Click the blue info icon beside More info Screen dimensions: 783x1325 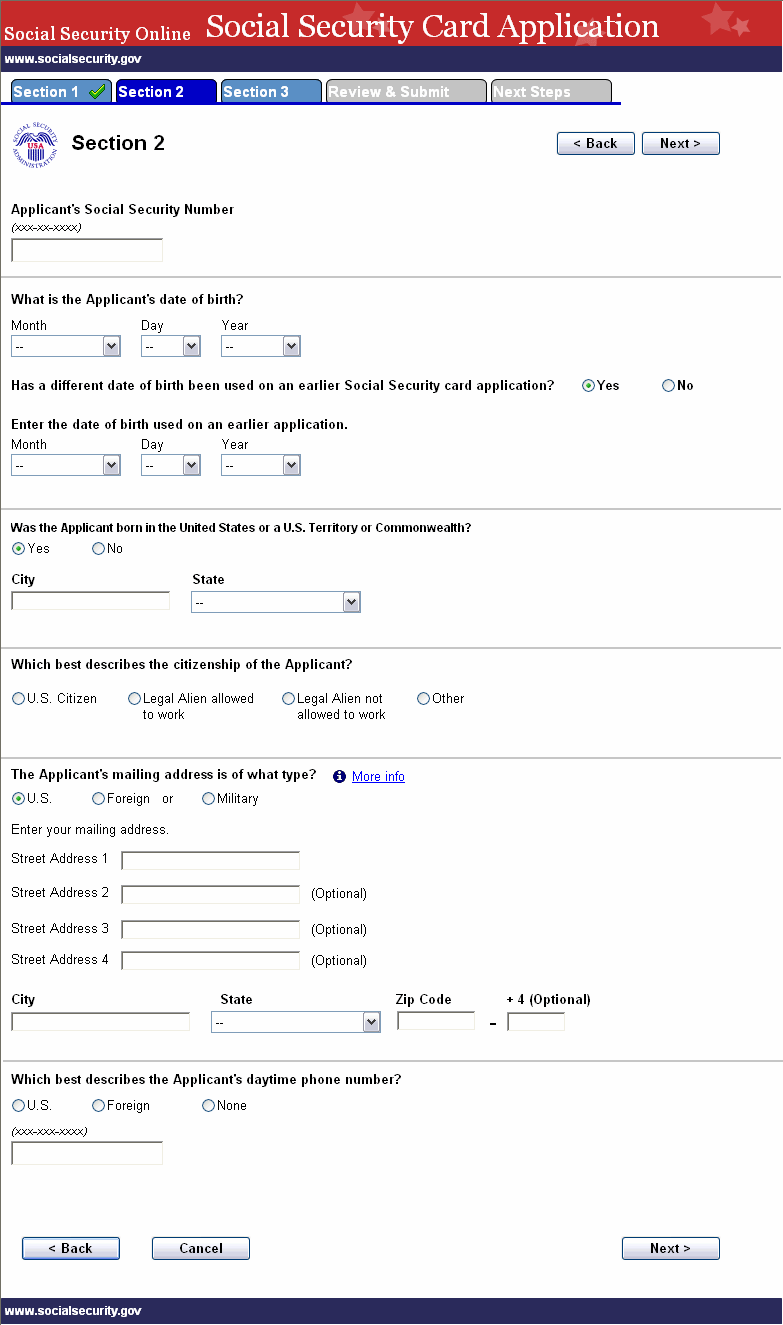point(339,777)
